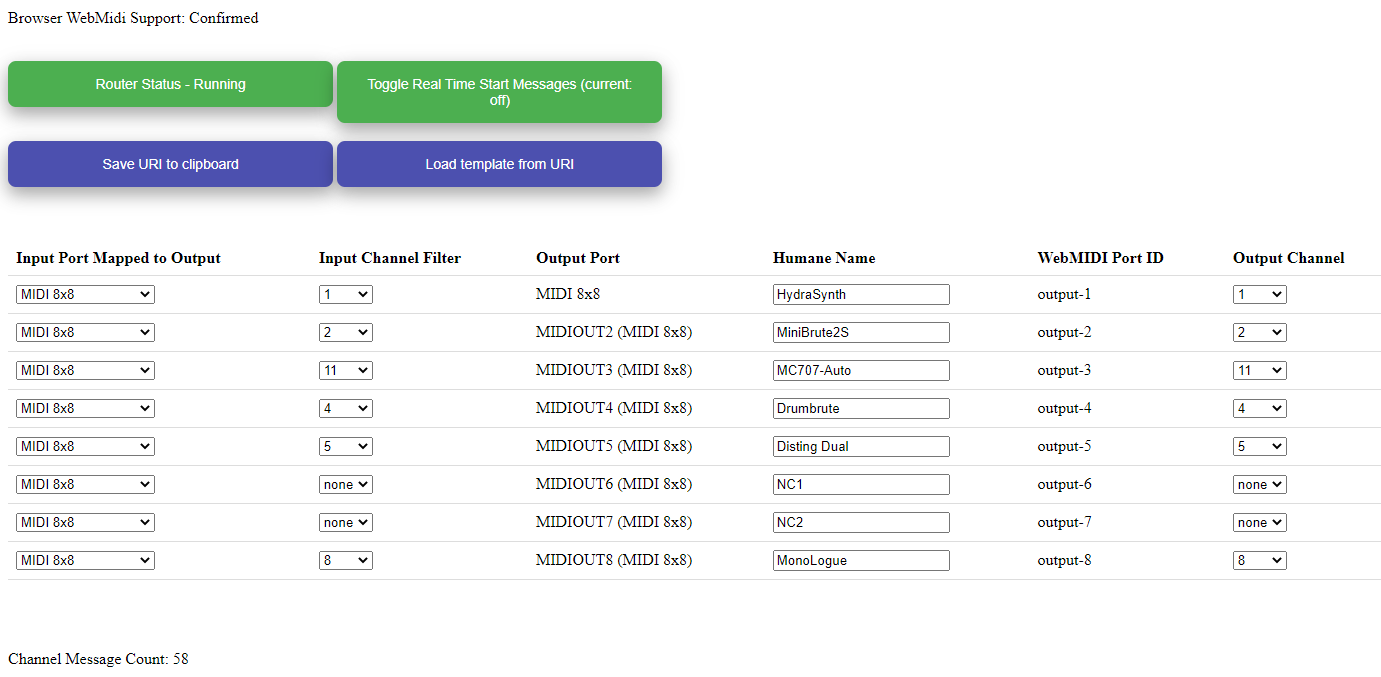1381x677 pixels.
Task: Click Save URI to clipboard
Action: (170, 163)
